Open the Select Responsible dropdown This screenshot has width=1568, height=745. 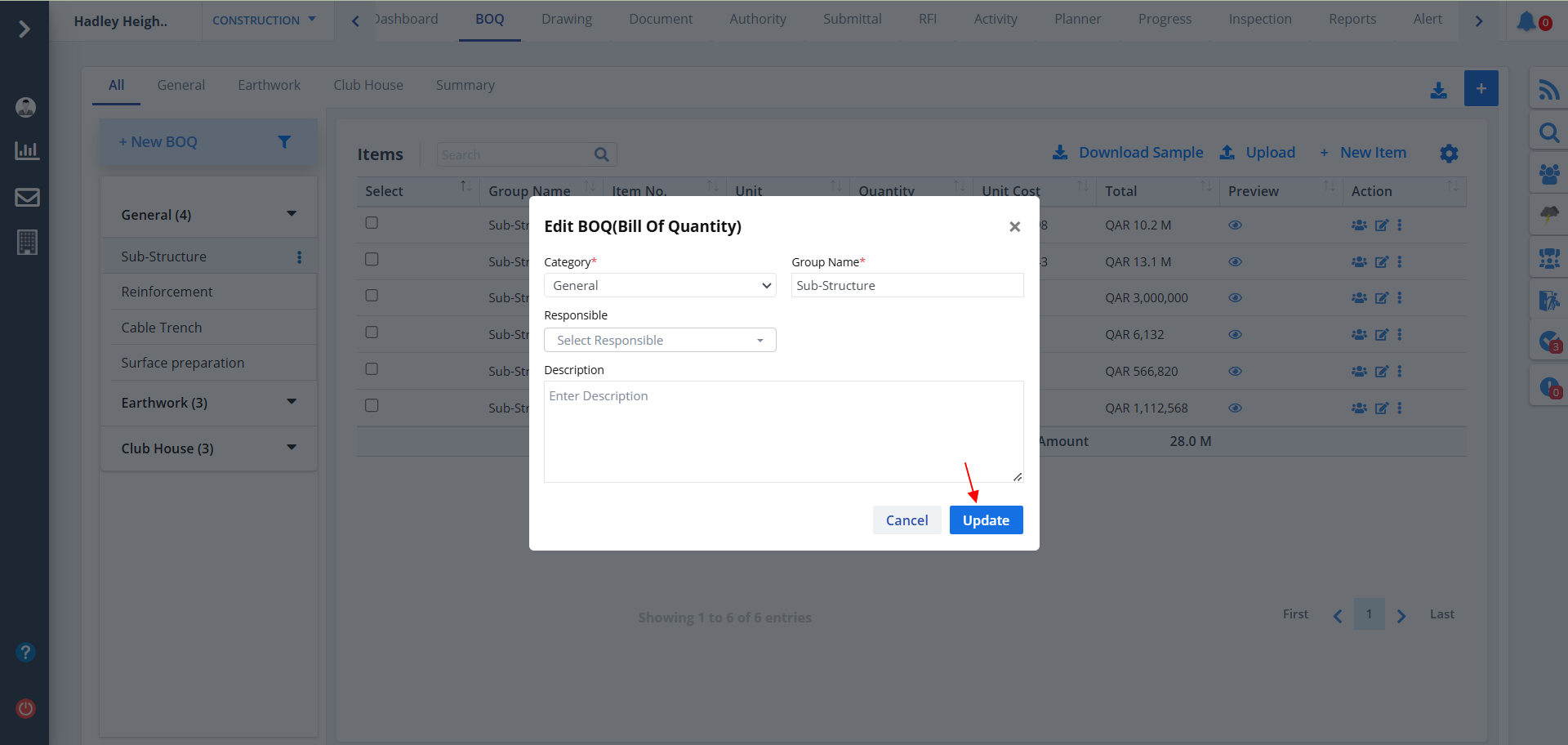(660, 341)
